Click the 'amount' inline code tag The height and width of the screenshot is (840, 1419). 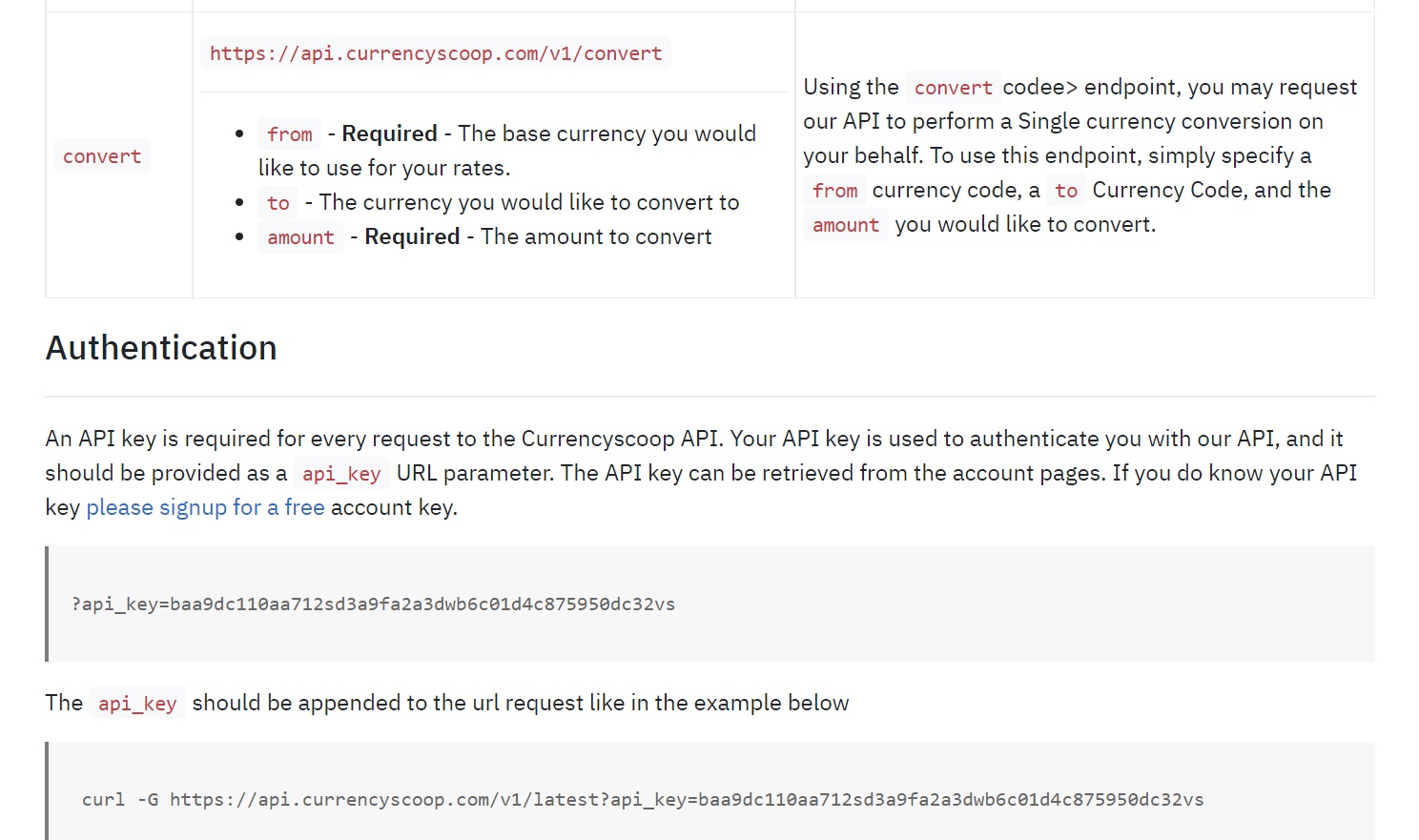click(299, 236)
